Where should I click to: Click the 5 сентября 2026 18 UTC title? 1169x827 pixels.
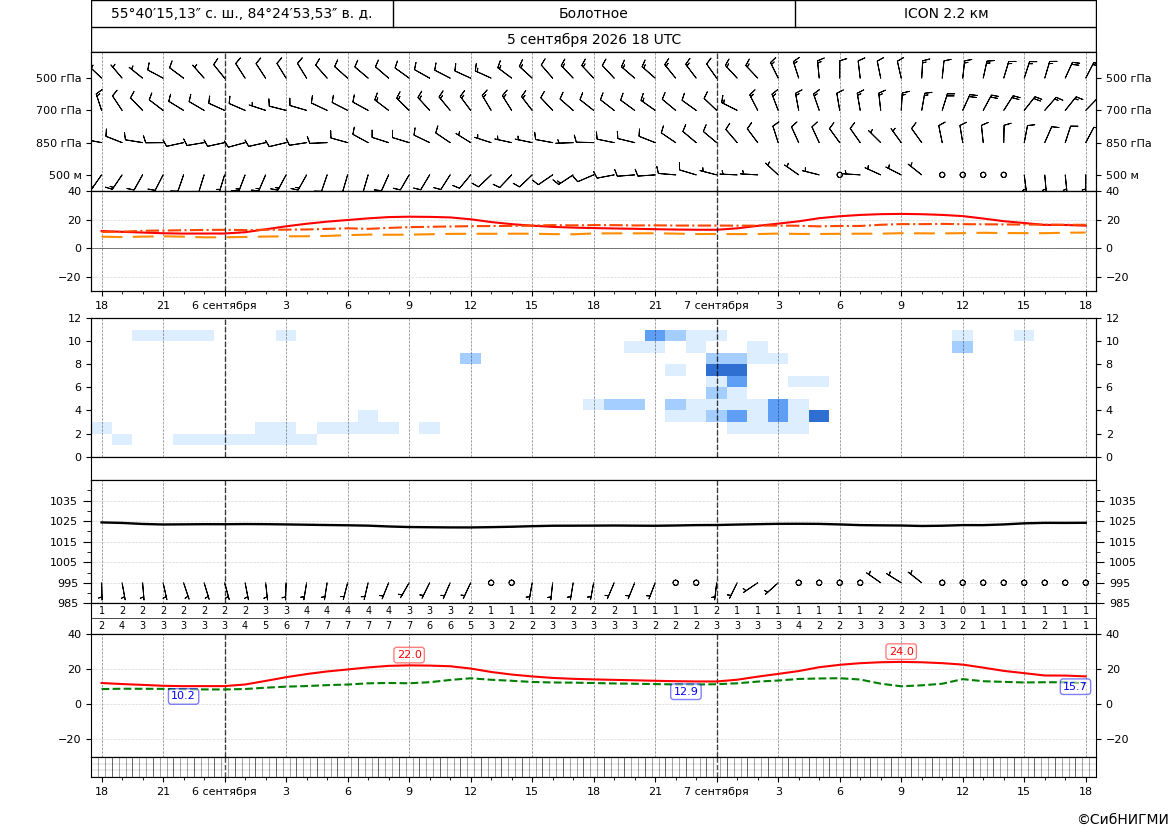[593, 40]
